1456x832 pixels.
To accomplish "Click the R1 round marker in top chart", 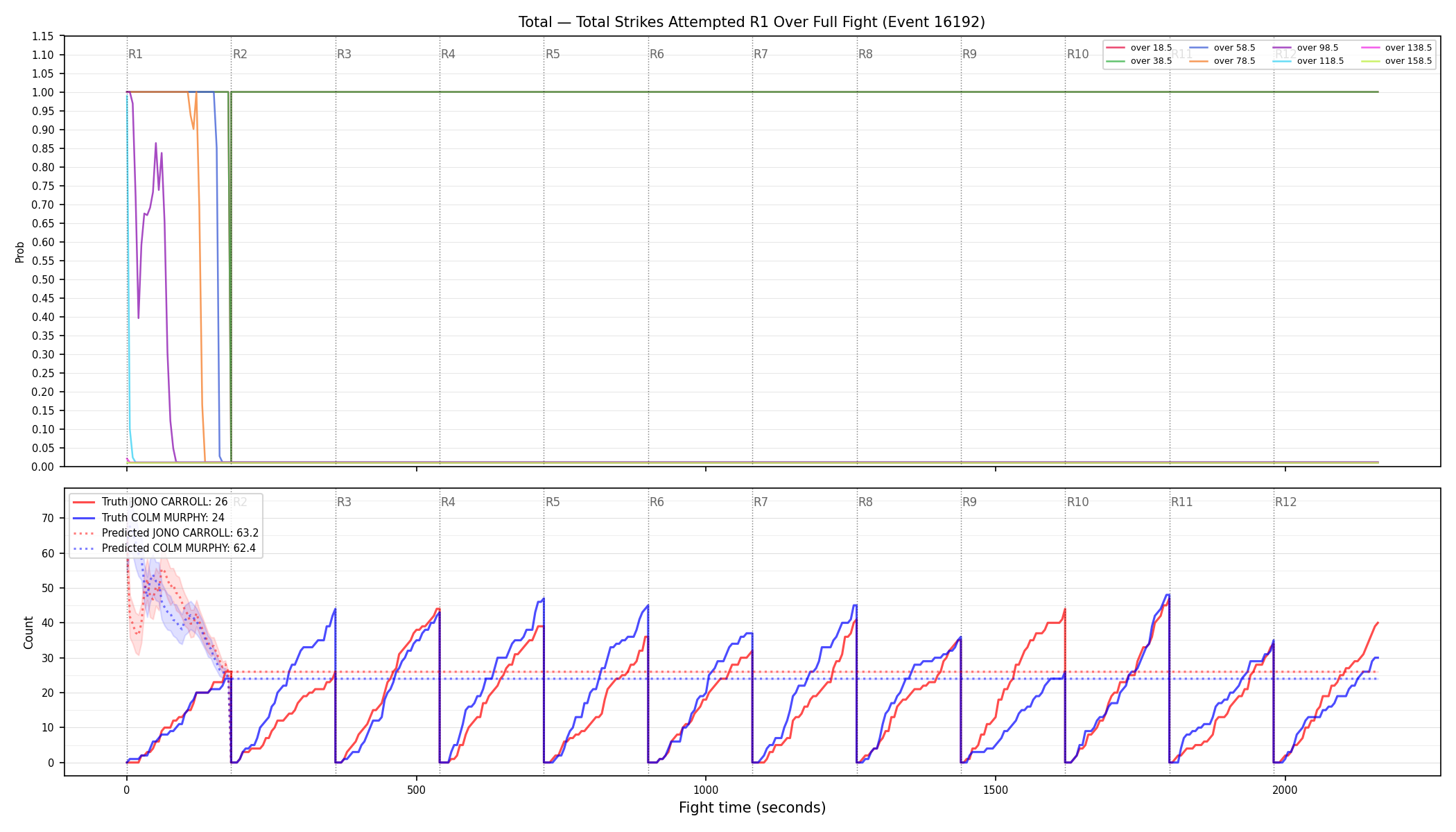I will 136,54.
